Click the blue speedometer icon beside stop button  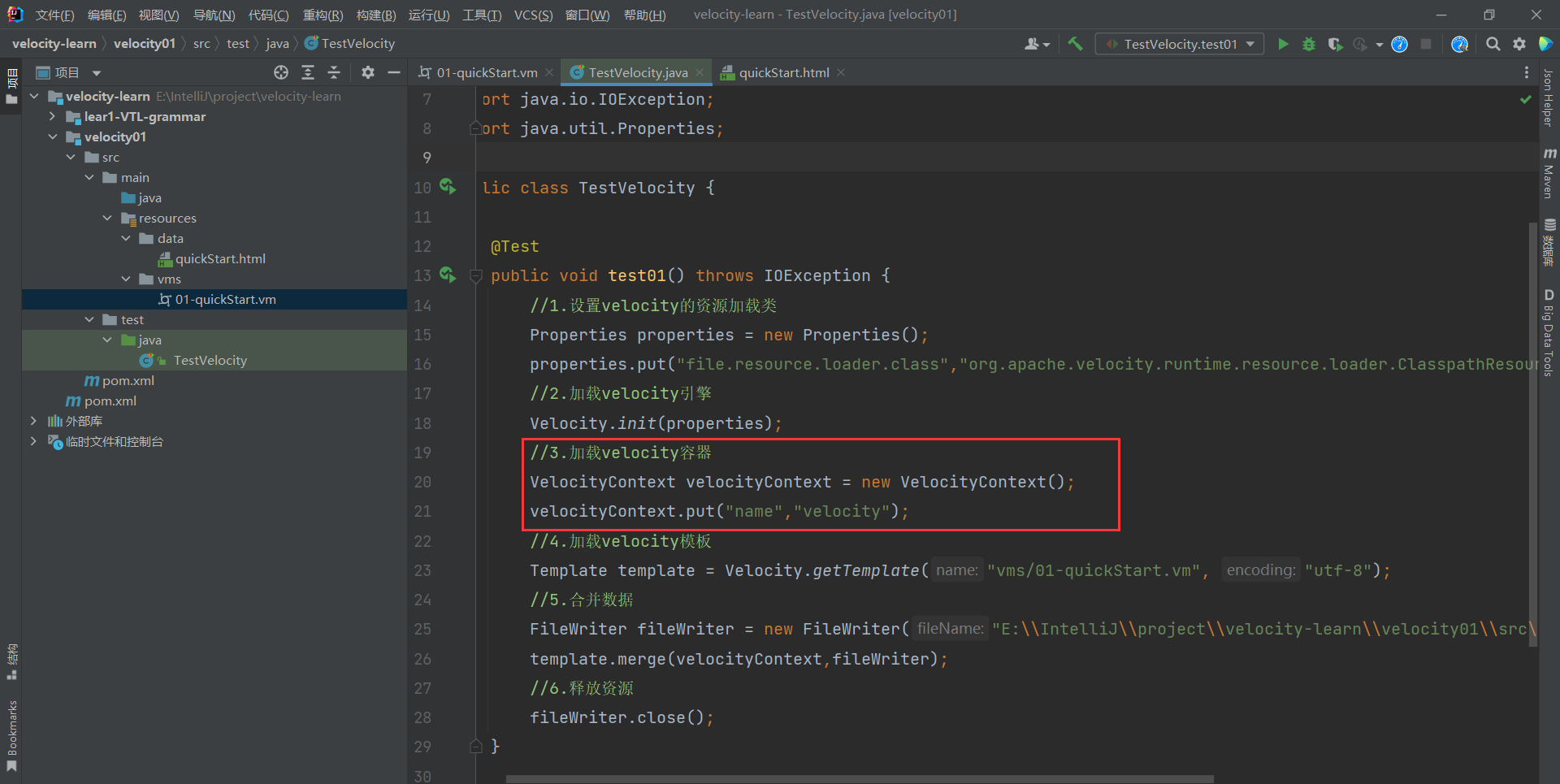click(x=1399, y=44)
